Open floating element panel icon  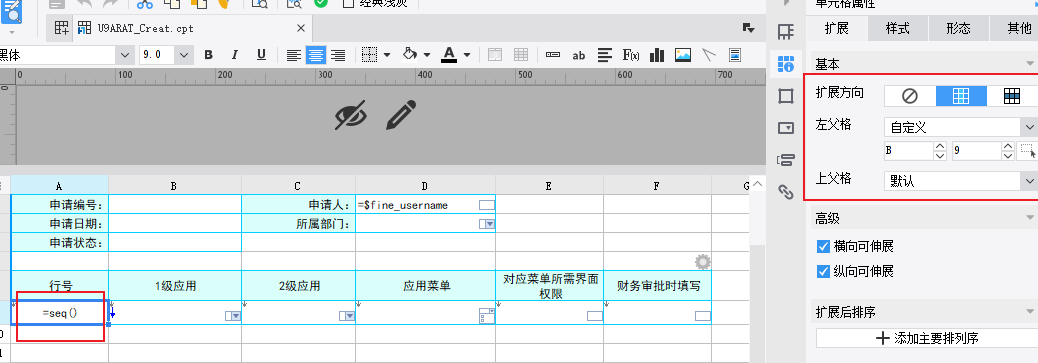click(786, 96)
